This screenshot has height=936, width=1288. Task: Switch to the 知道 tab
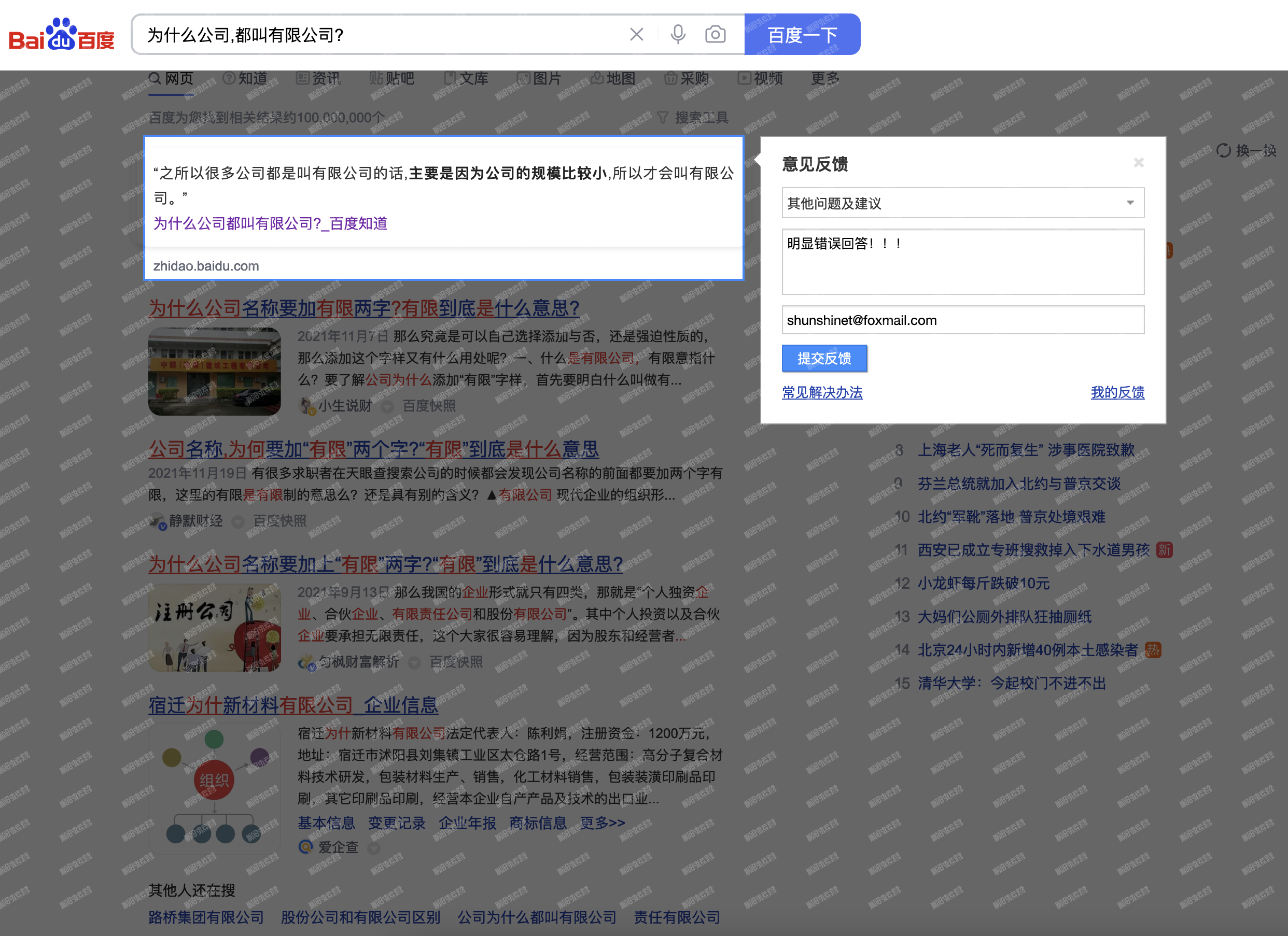[245, 78]
